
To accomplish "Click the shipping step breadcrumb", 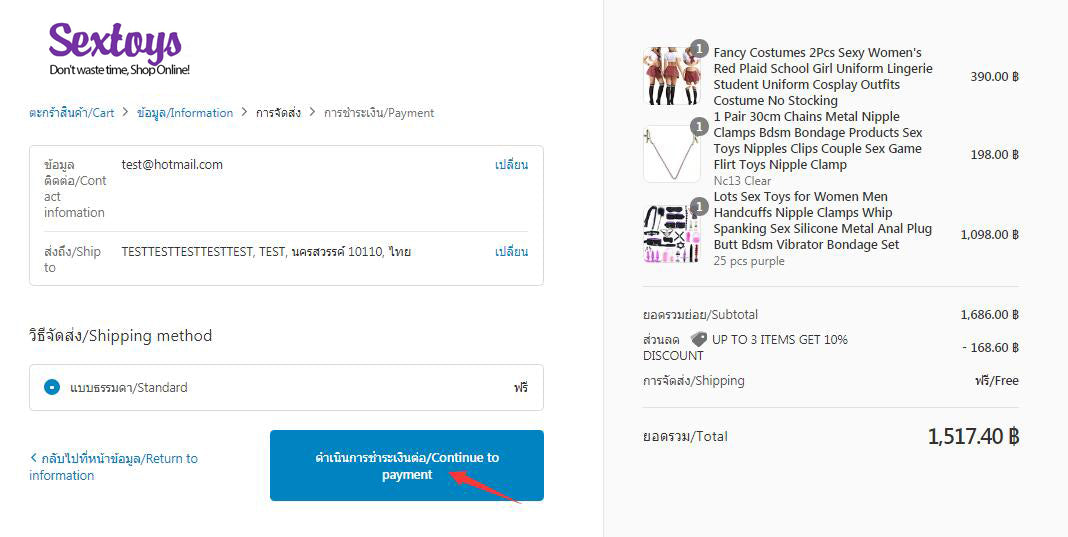I will [279, 113].
